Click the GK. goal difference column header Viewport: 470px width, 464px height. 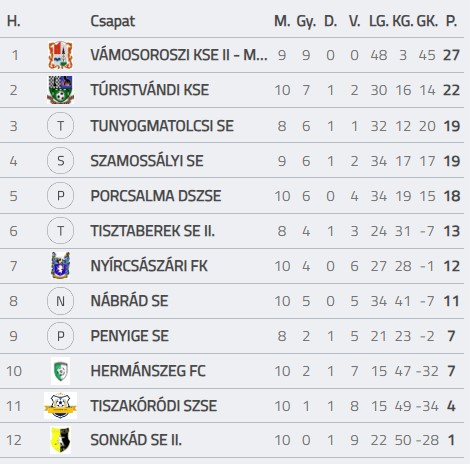click(x=427, y=21)
